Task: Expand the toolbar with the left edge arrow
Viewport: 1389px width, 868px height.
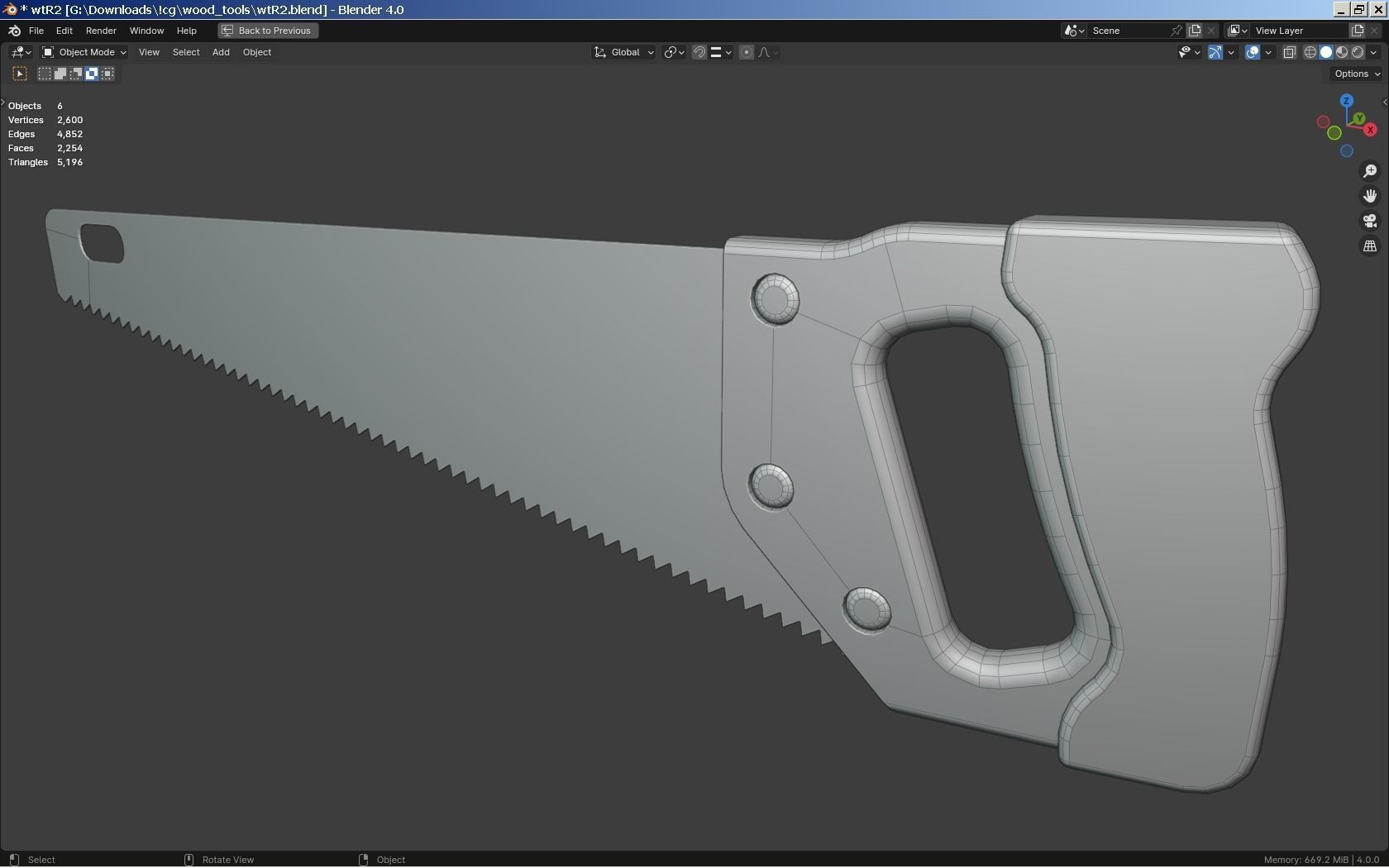Action: pyautogui.click(x=3, y=103)
